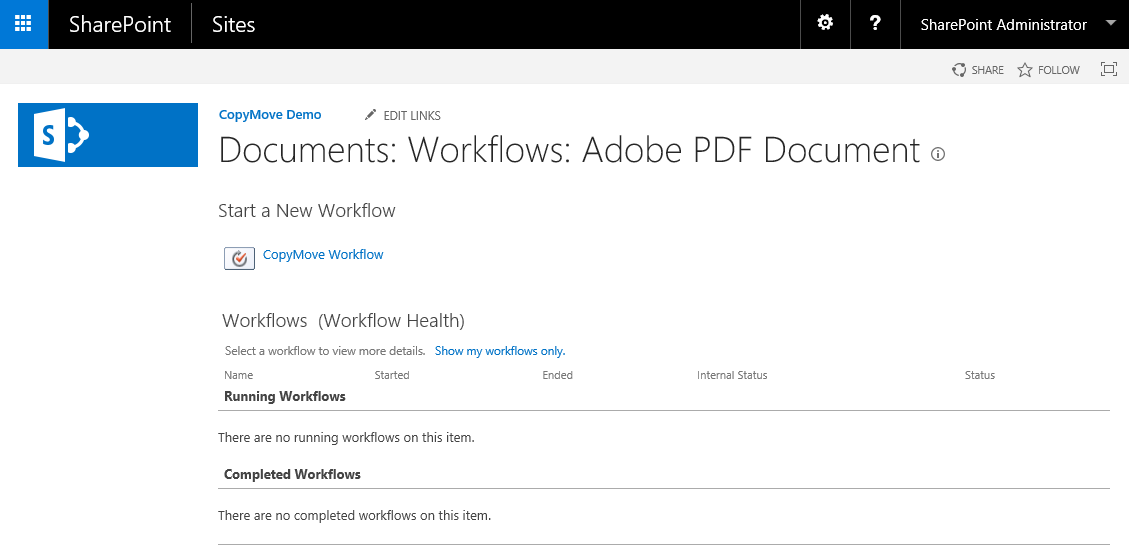Click the SharePoint site logo image

click(x=108, y=135)
